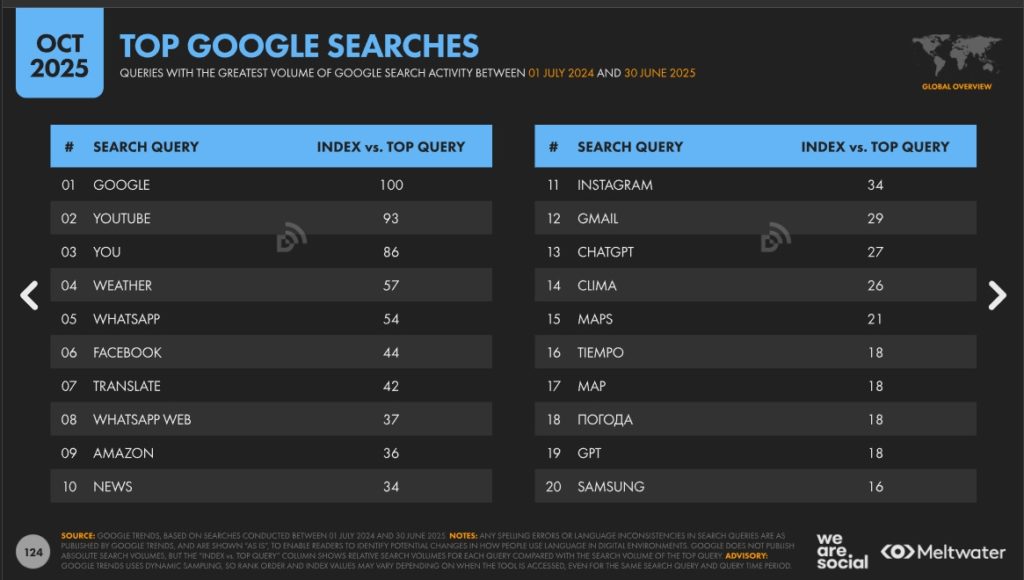Viewport: 1024px width, 580px height.
Task: Click the 01 July 2024 date text
Action: click(560, 73)
